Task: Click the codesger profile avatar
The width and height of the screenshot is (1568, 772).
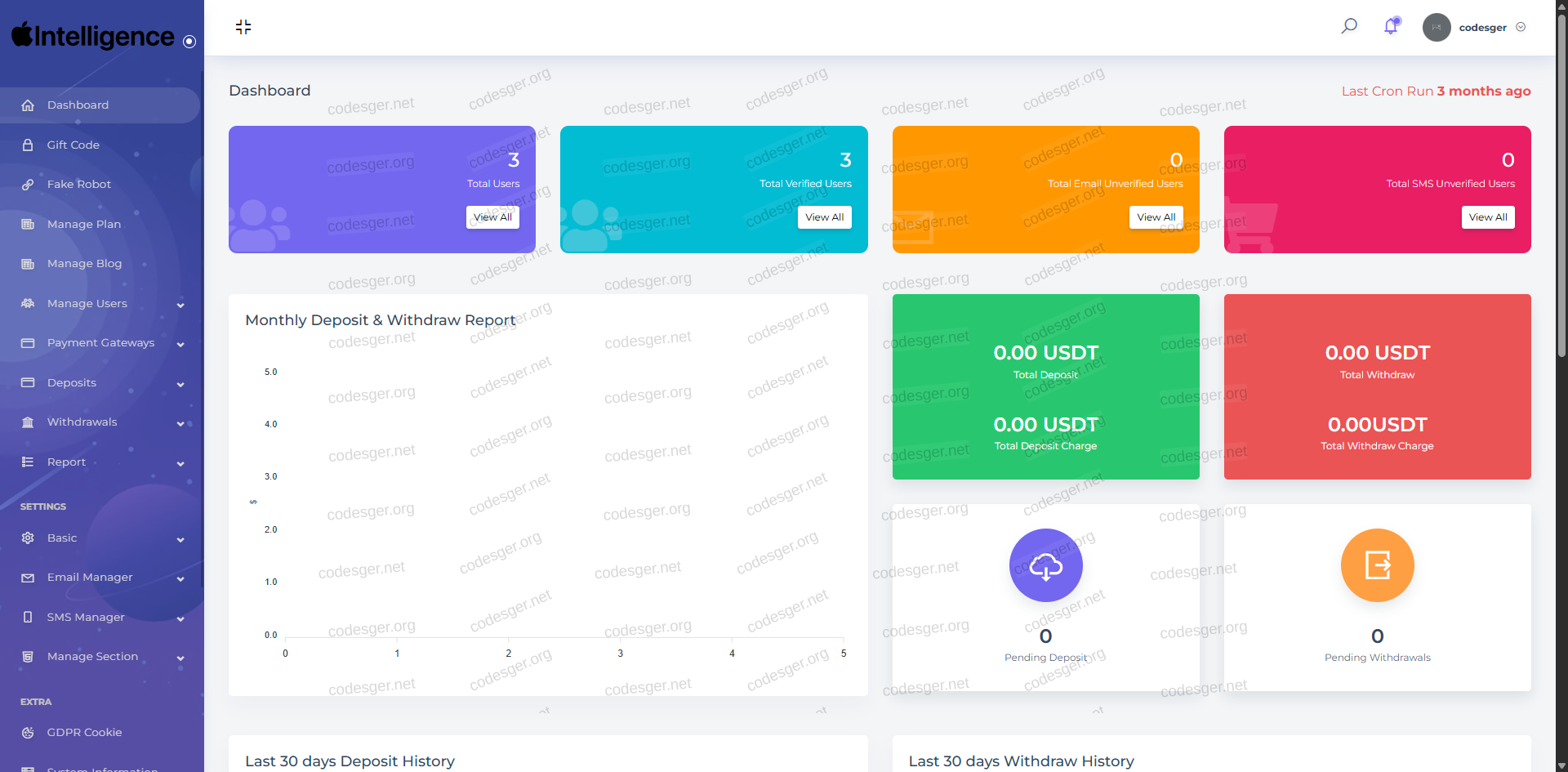Action: click(1437, 27)
